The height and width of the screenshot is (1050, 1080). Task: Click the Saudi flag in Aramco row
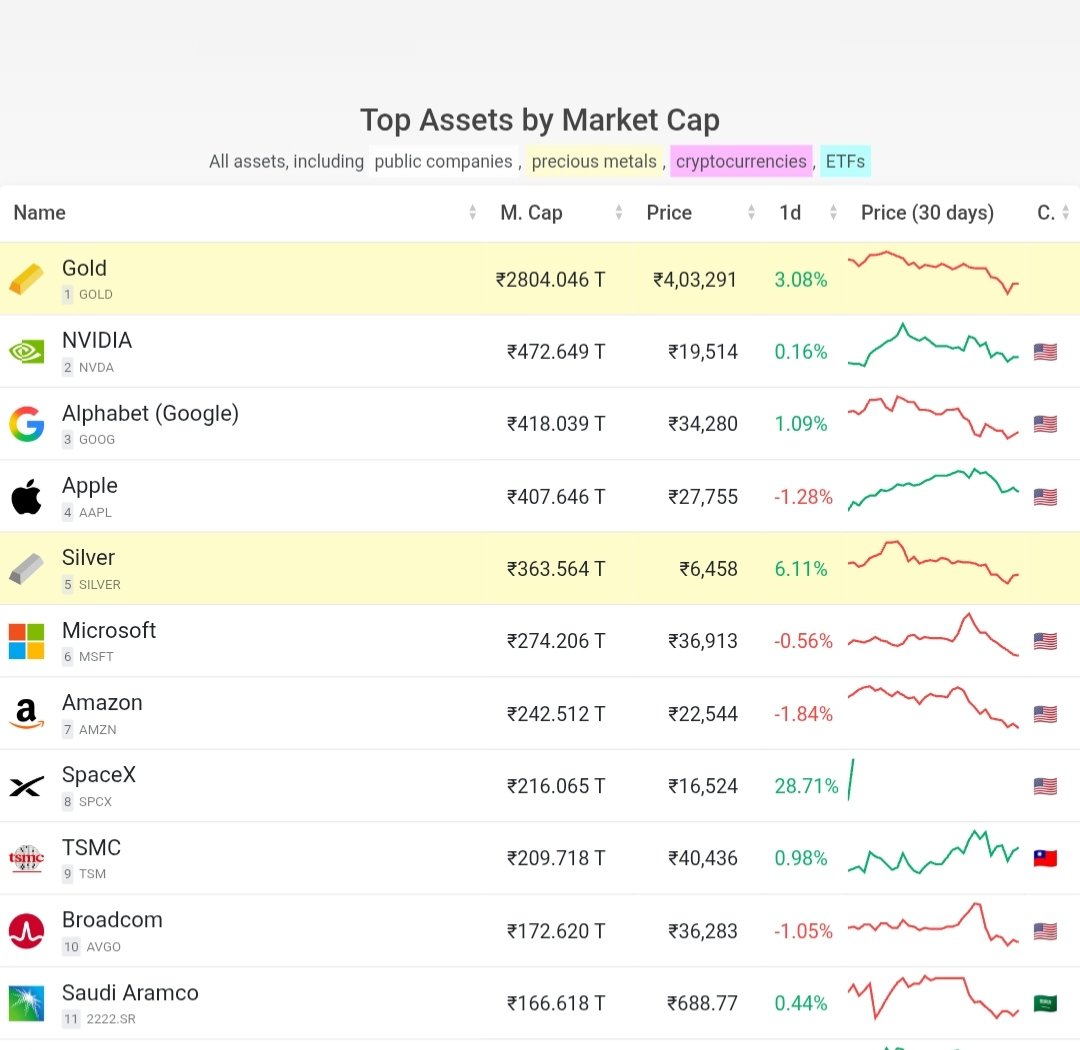pos(1045,1003)
